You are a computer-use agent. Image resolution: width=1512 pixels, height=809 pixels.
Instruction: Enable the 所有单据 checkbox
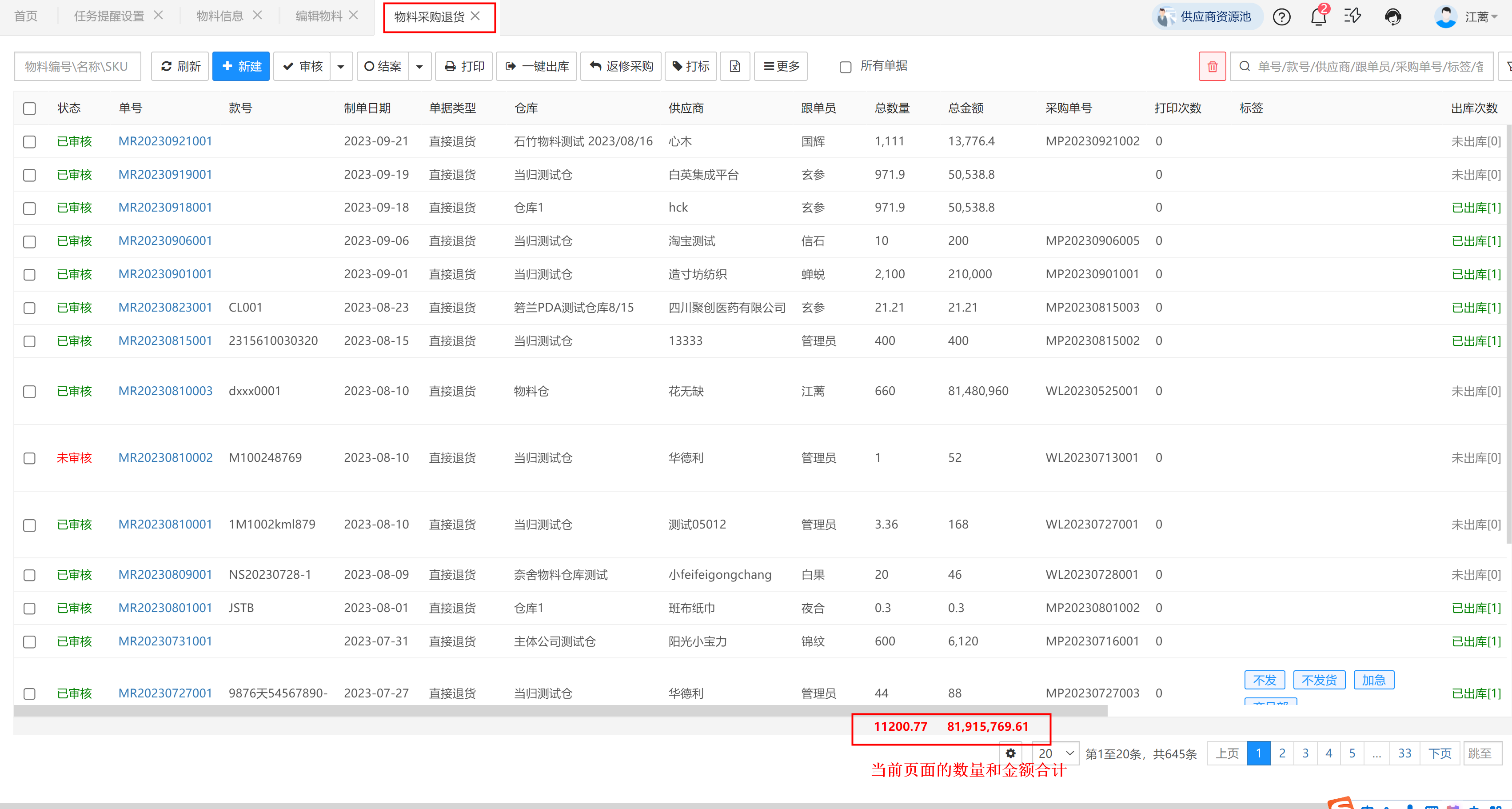click(x=845, y=67)
